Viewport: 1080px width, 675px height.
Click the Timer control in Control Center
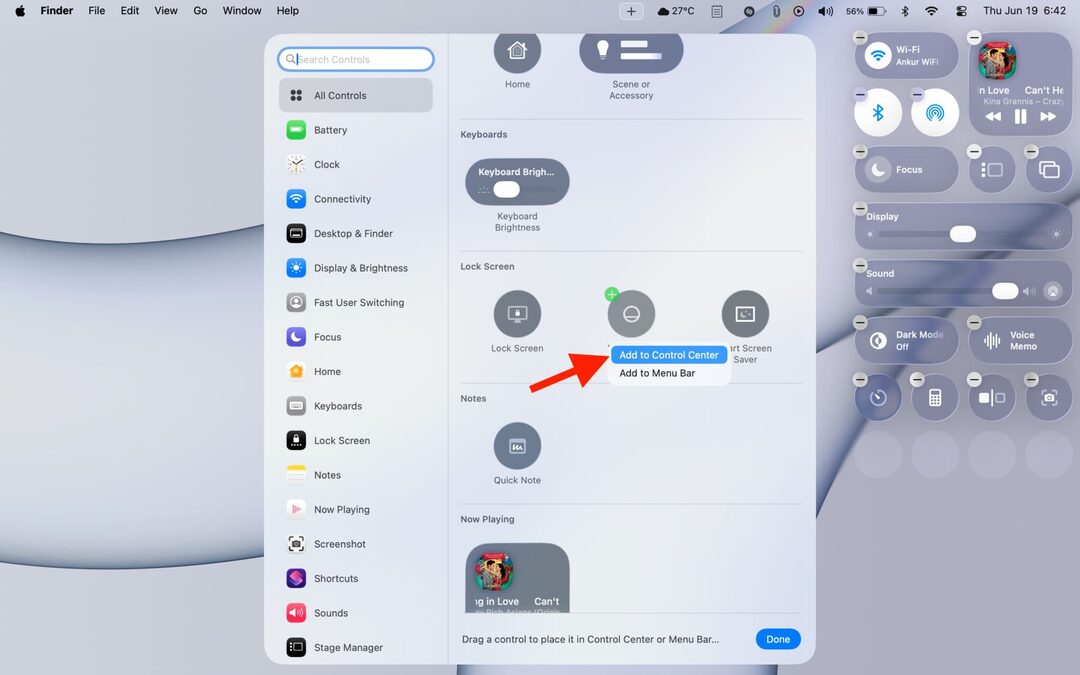click(878, 397)
